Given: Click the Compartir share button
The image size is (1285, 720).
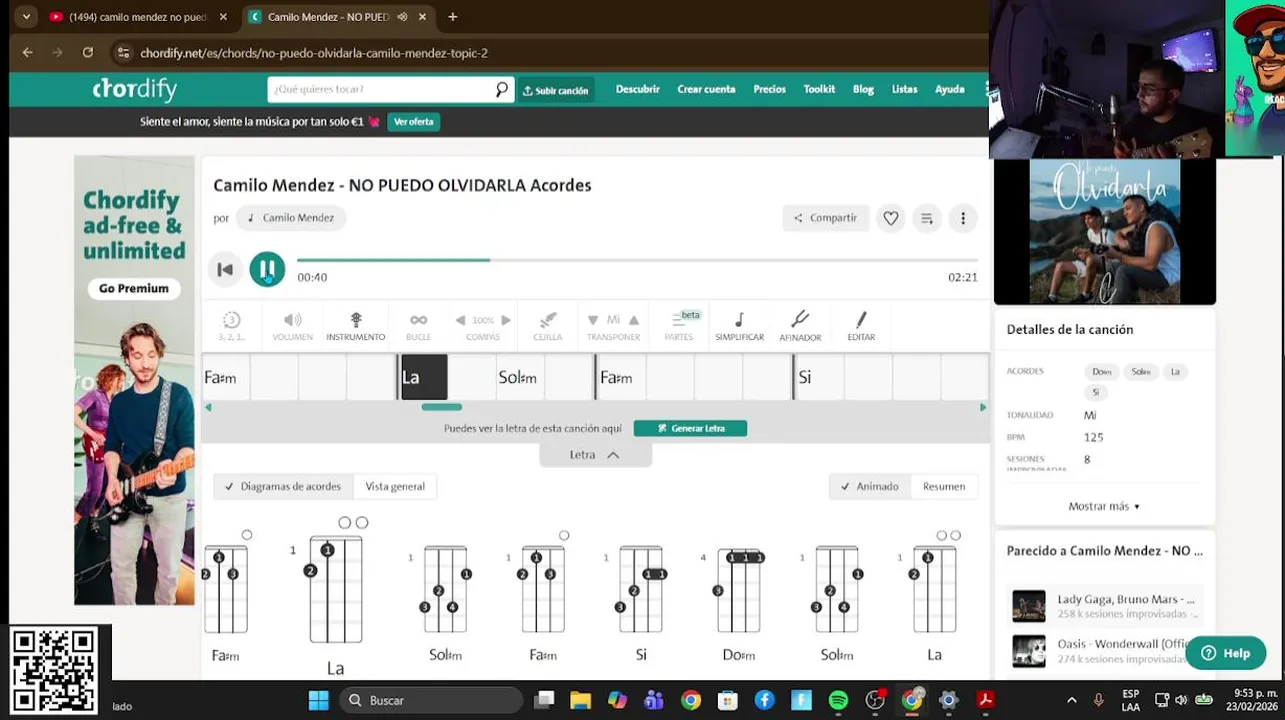Looking at the screenshot, I should [826, 218].
